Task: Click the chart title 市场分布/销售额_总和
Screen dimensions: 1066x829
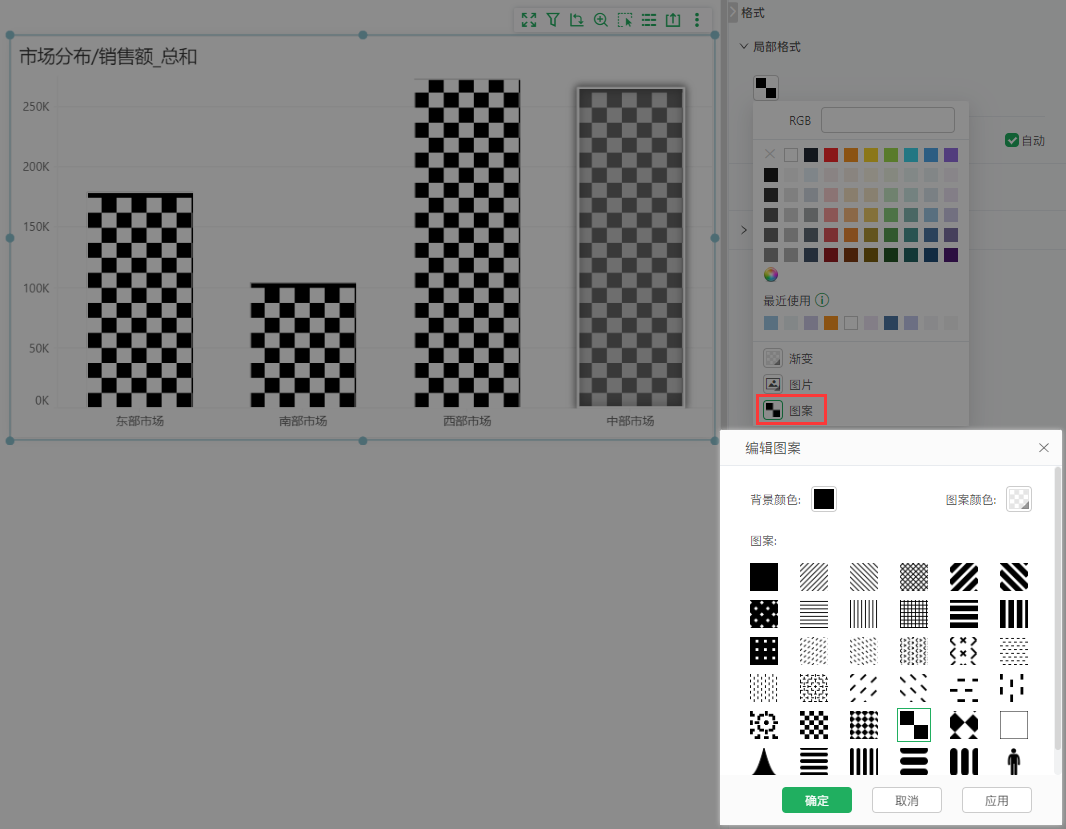Action: [x=108, y=56]
